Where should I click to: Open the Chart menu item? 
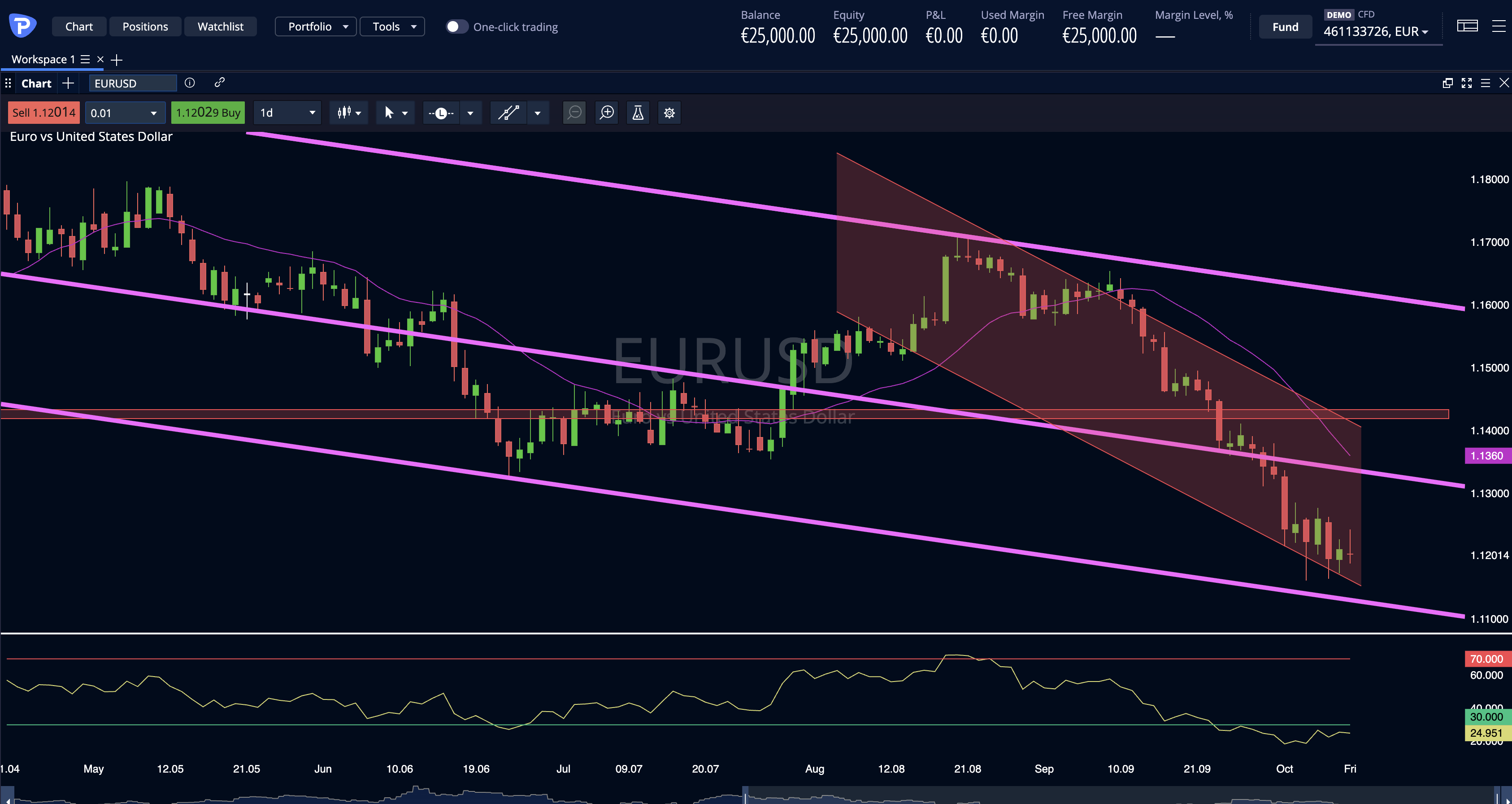[x=79, y=27]
